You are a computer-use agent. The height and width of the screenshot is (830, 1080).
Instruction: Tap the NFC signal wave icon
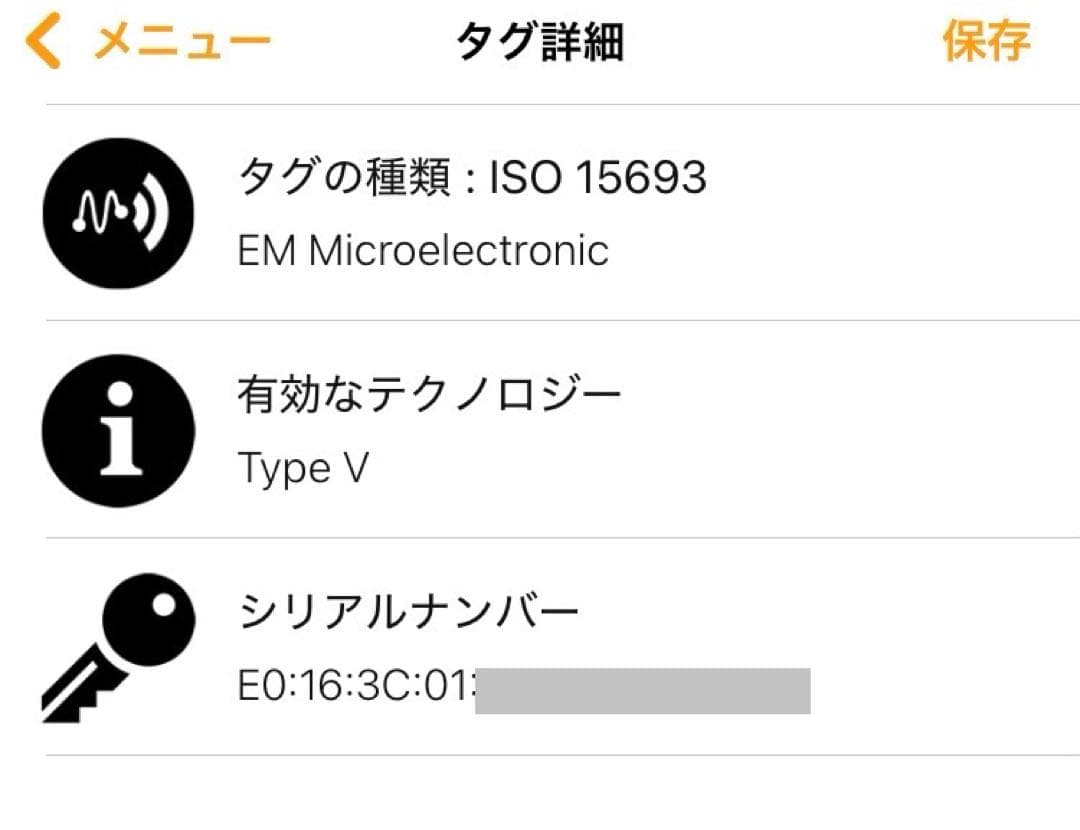(119, 213)
